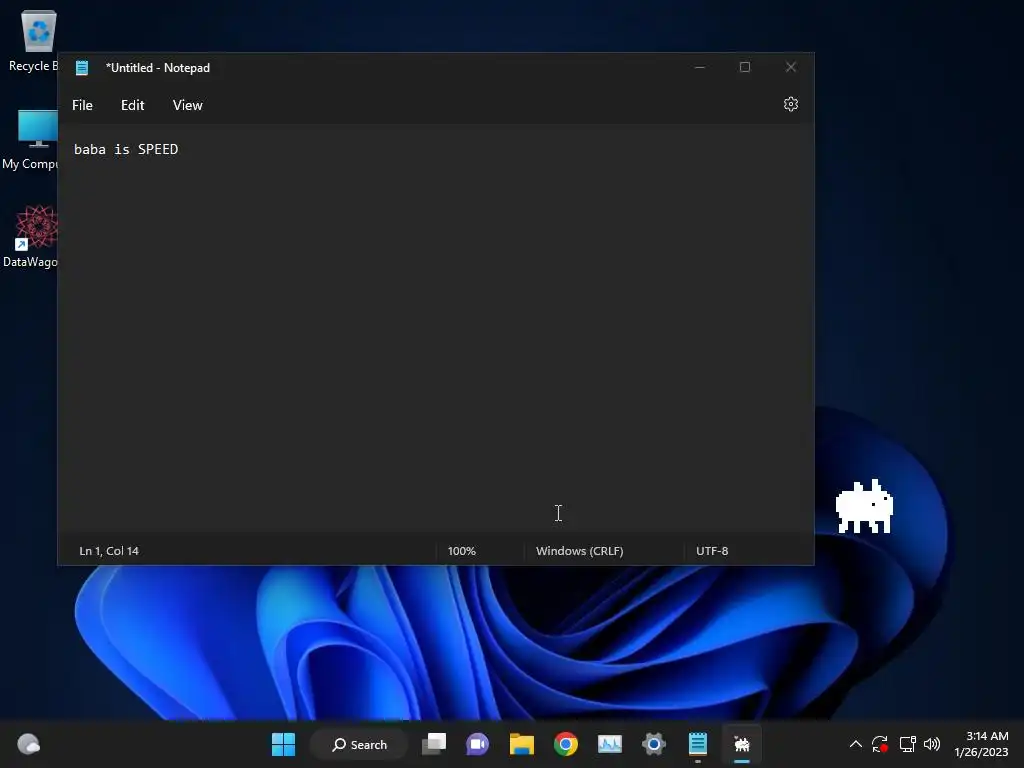Click the 'Ln 1, Col 14' status entry
Screen dimensions: 1024x768
[109, 551]
